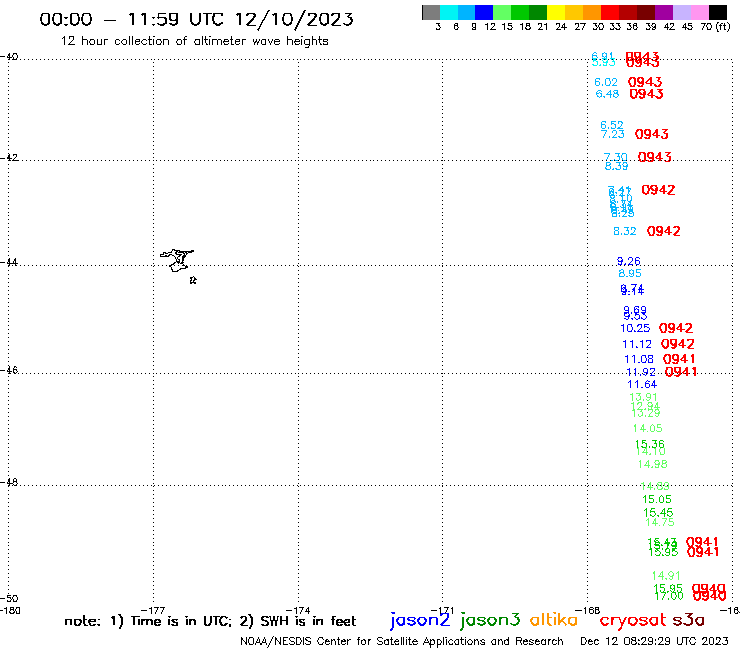Click the wave height value 17.00
The image size is (740, 650).
tap(669, 596)
